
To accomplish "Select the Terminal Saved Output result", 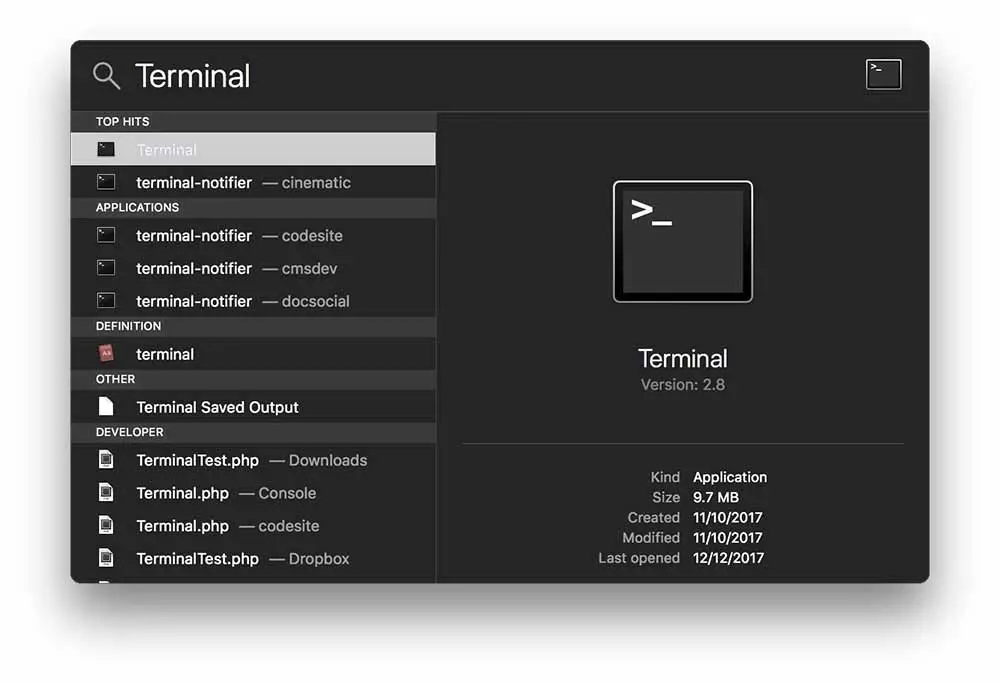I will pos(253,407).
